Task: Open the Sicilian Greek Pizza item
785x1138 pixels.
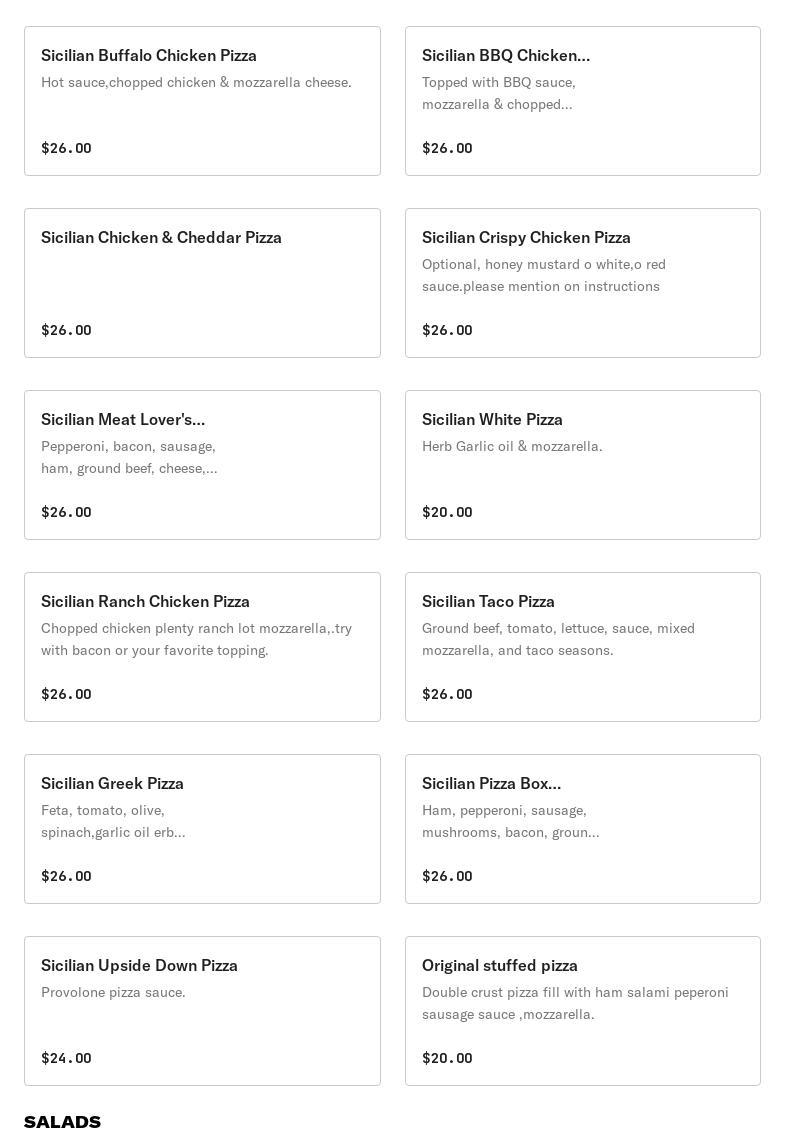Action: [x=202, y=830]
